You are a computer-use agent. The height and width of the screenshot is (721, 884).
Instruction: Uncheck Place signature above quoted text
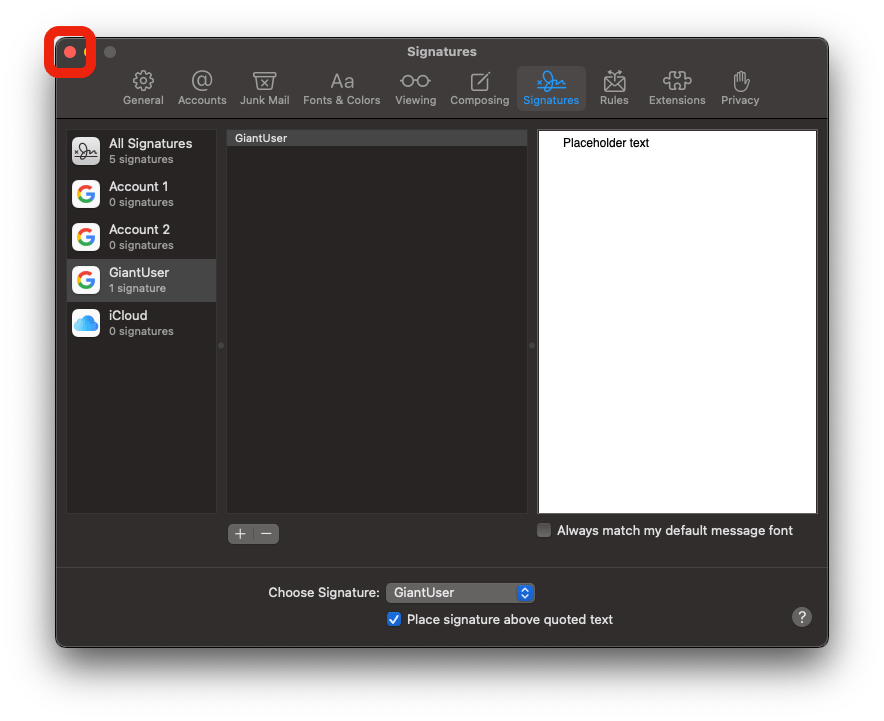pos(394,620)
